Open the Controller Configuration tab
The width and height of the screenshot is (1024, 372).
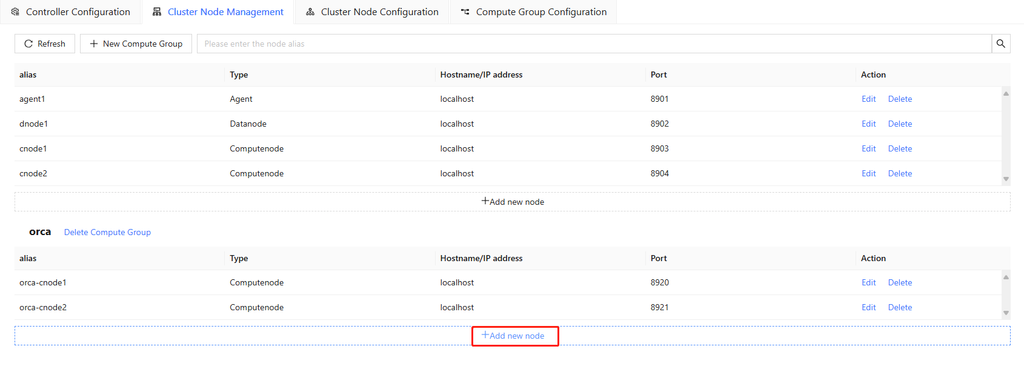[x=71, y=12]
